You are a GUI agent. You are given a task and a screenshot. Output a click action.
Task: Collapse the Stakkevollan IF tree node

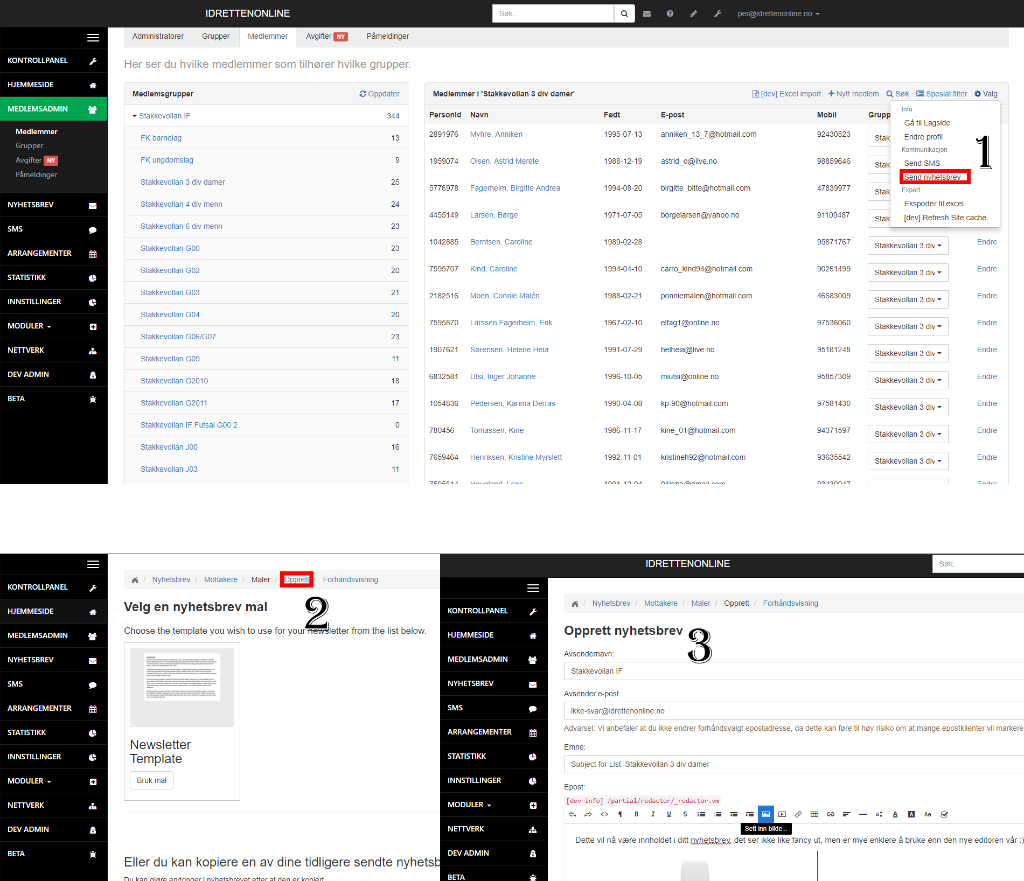point(135,116)
